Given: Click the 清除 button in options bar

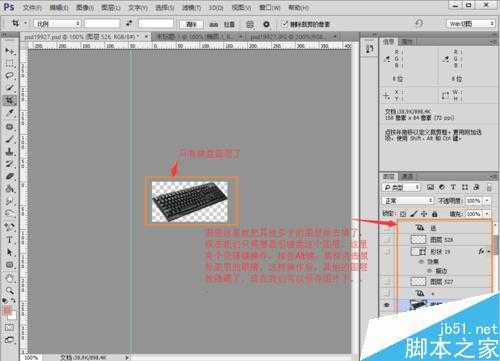Looking at the screenshot, I should tap(191, 24).
